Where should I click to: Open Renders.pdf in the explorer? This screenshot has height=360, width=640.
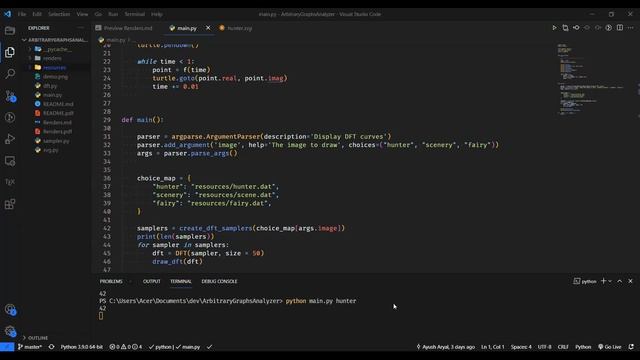click(58, 131)
